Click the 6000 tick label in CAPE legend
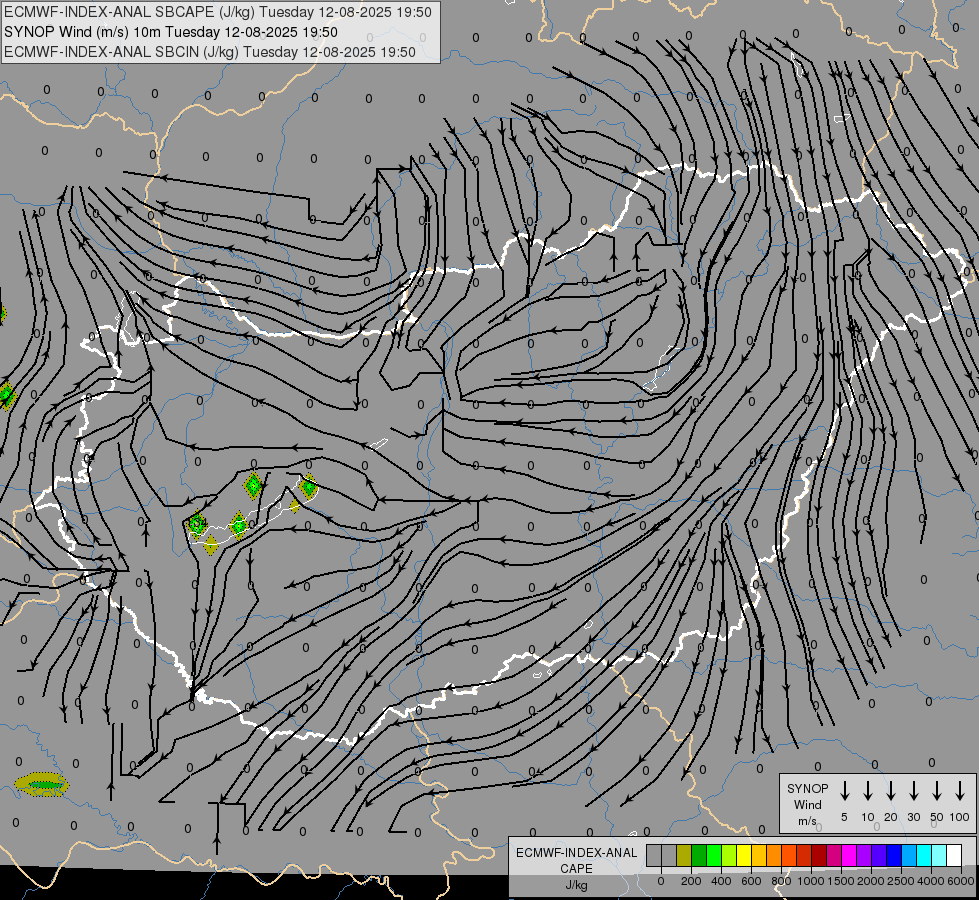 coord(960,881)
